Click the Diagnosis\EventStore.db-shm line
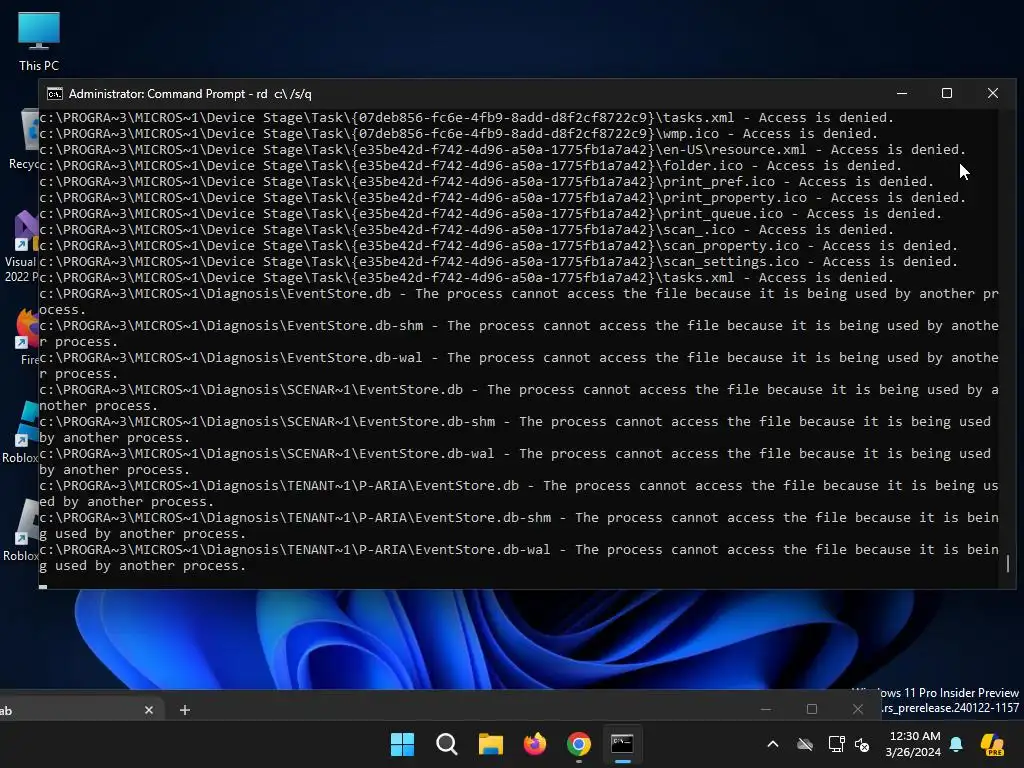The image size is (1024, 768). tap(519, 334)
